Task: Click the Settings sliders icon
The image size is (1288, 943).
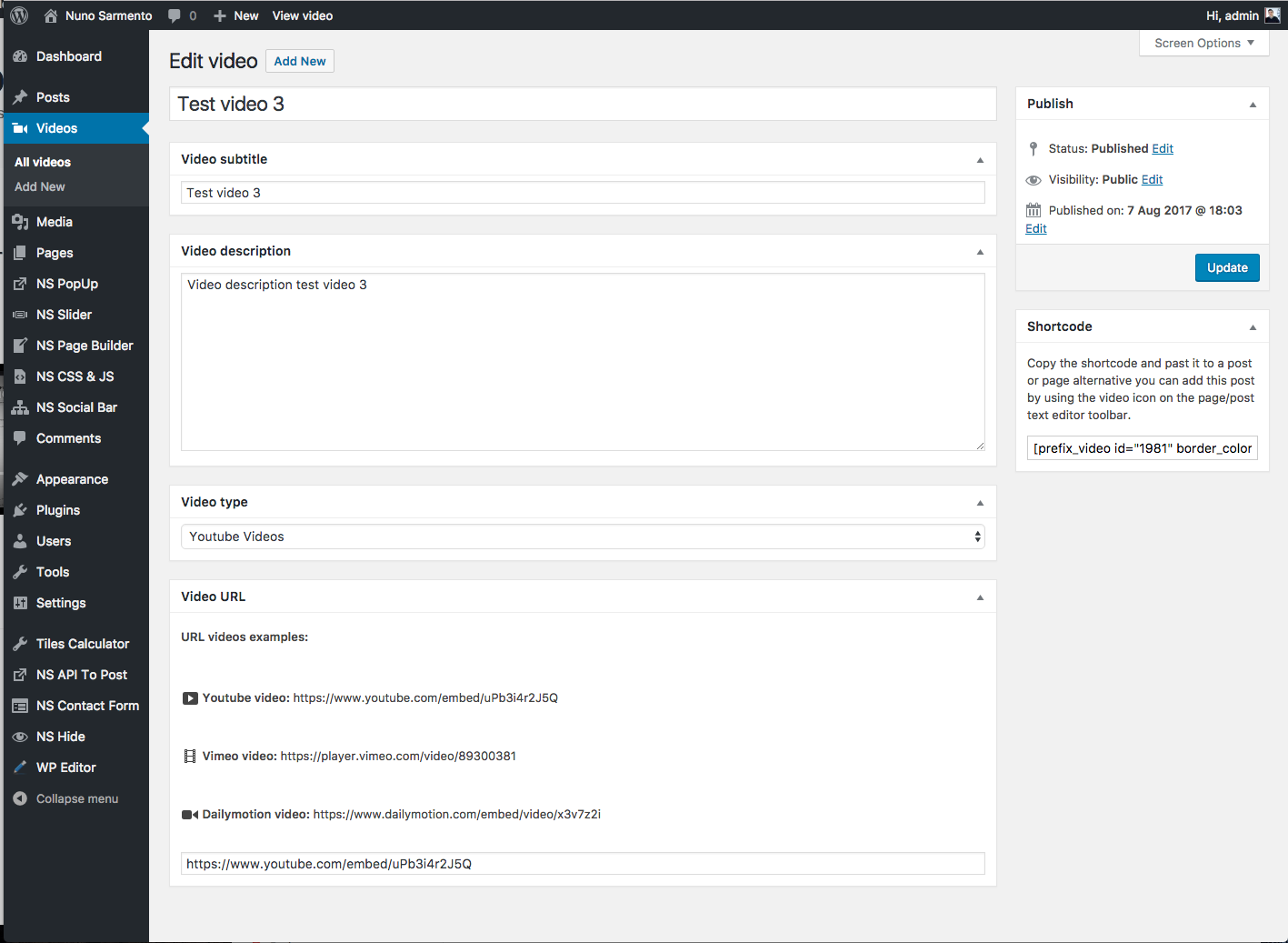Action: (x=20, y=603)
